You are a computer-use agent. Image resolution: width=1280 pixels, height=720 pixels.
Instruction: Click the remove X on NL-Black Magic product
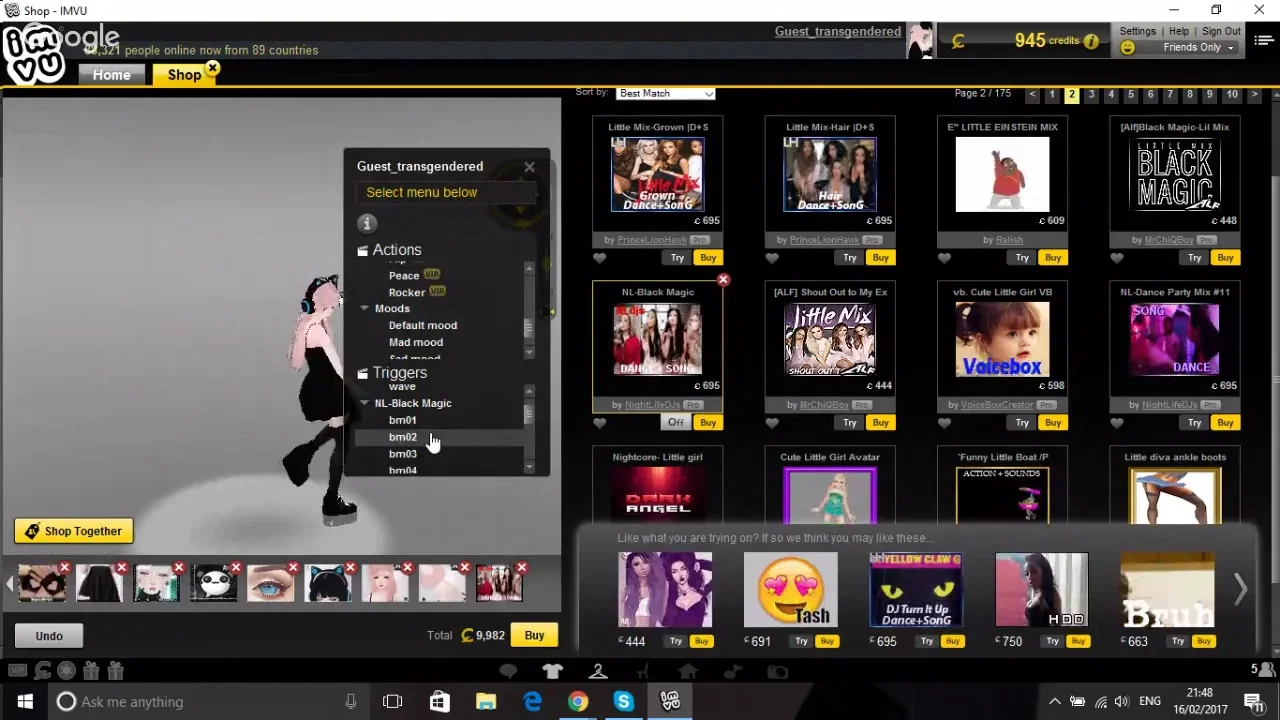pyautogui.click(x=723, y=281)
